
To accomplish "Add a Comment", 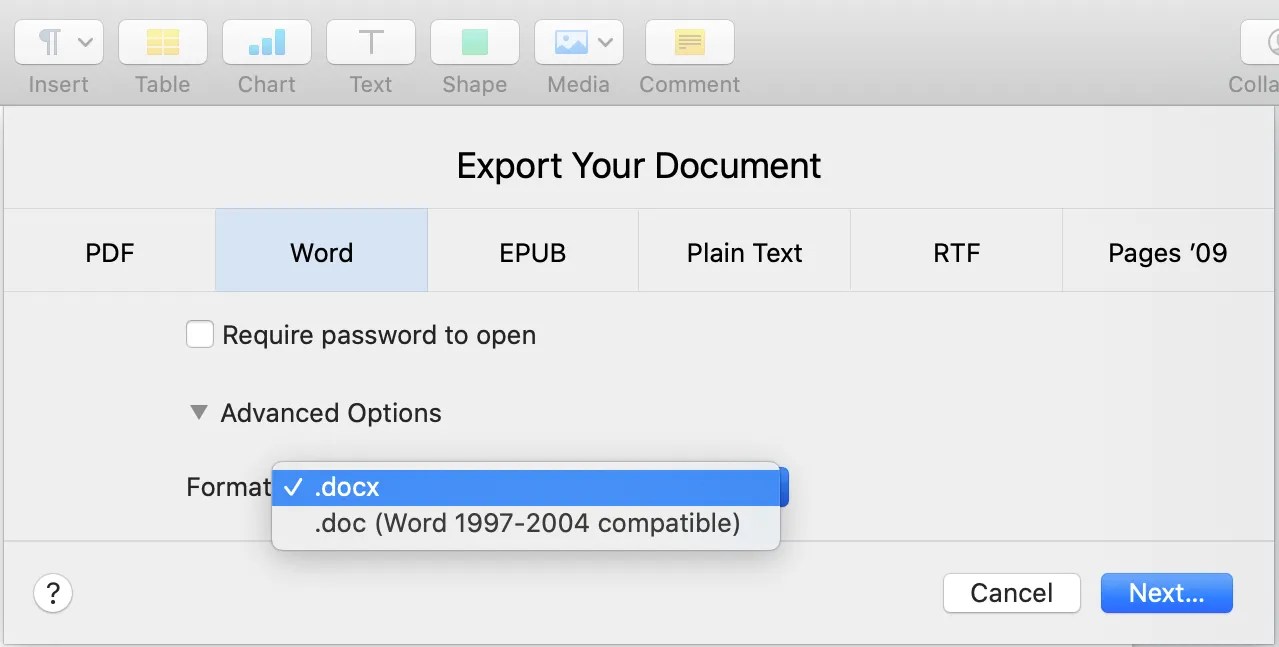I will point(689,41).
